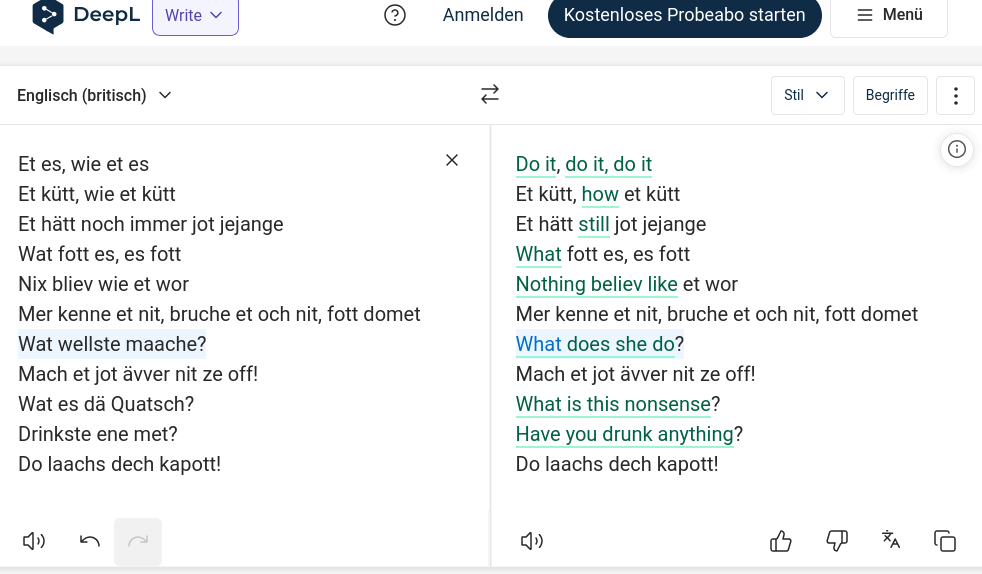The height and width of the screenshot is (574, 982).
Task: Give thumbs up to the result
Action: coord(781,541)
